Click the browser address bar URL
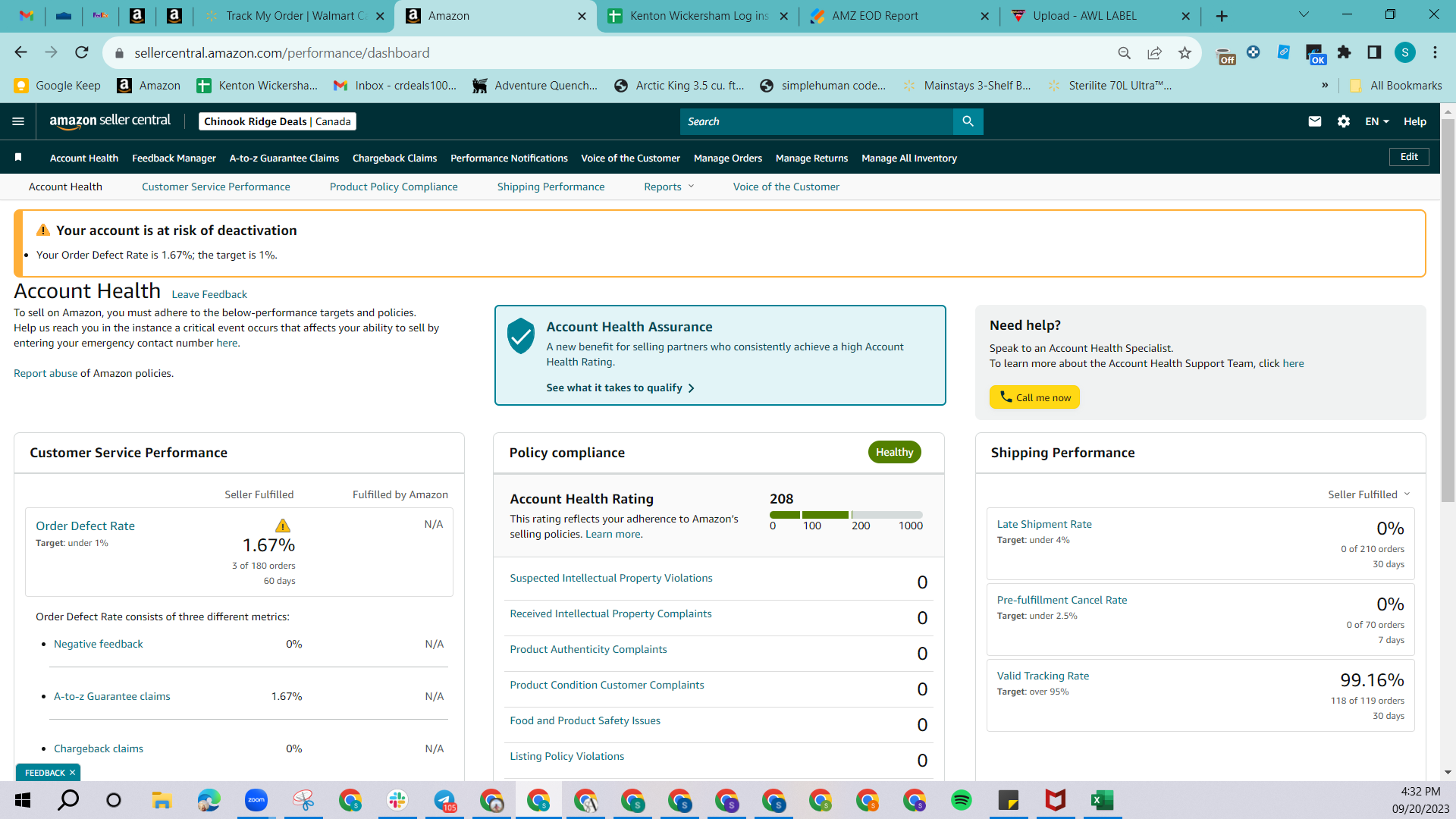Image resolution: width=1456 pixels, height=819 pixels. click(x=282, y=52)
